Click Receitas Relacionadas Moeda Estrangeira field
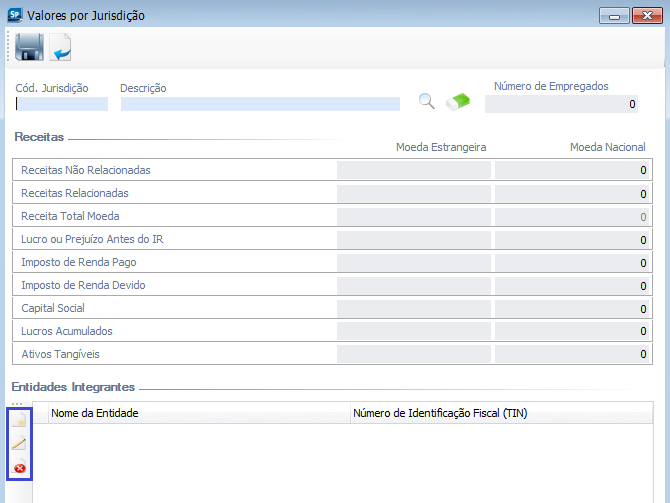The height and width of the screenshot is (503, 670). tap(414, 194)
